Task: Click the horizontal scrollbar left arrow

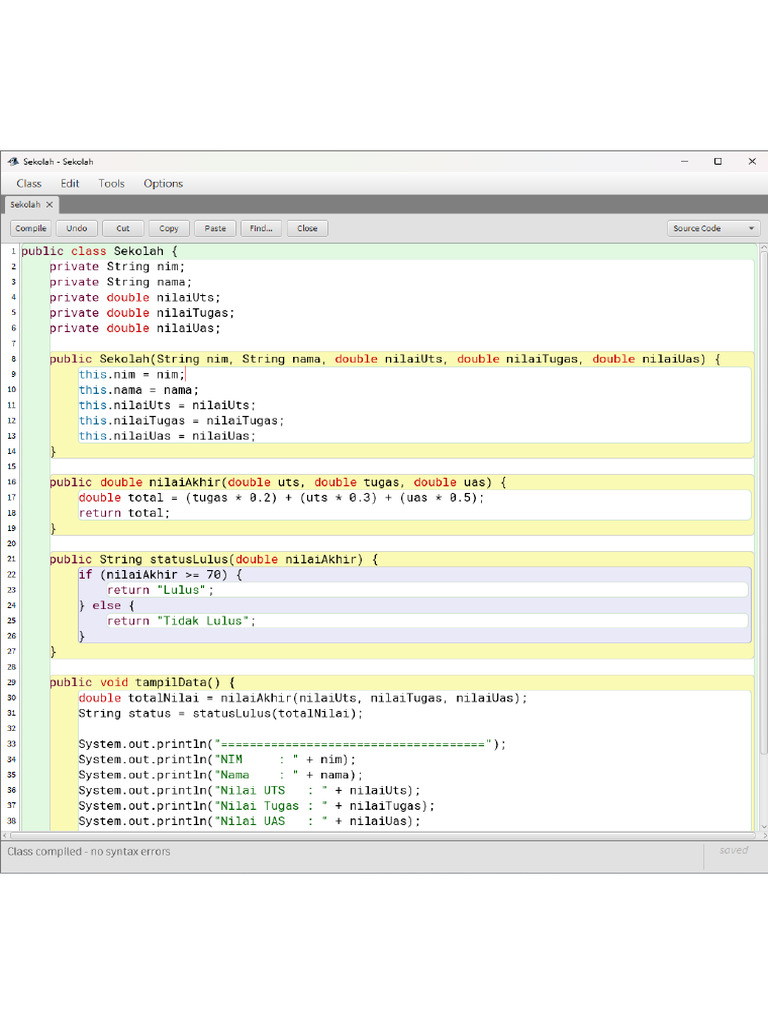Action: pos(5,835)
